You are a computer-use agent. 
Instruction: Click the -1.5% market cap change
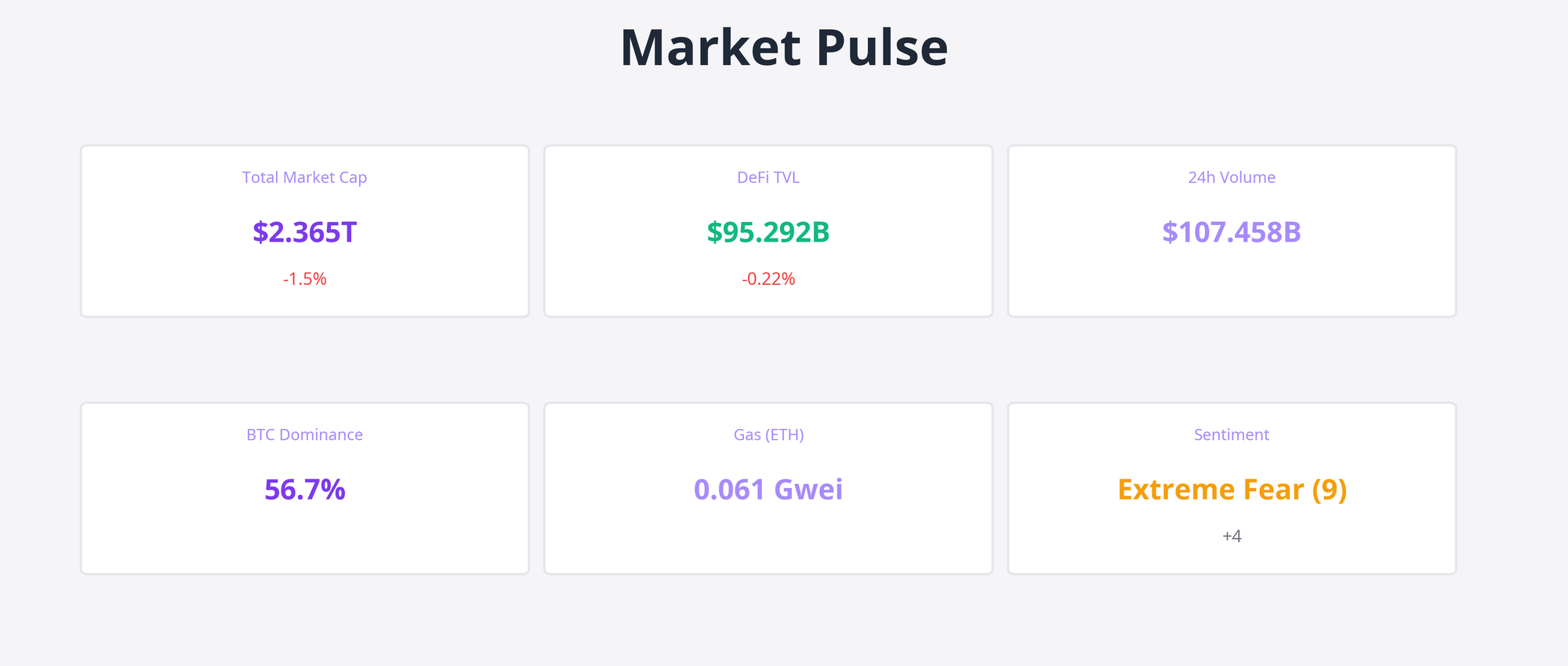click(304, 279)
